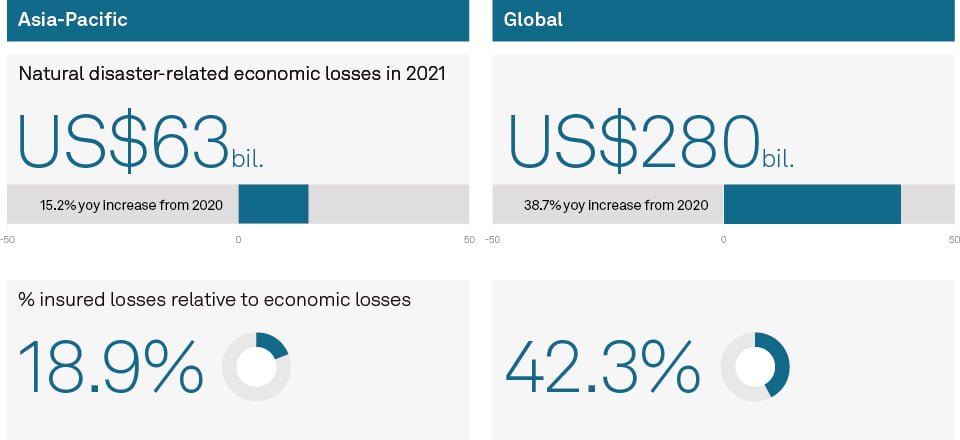Click the 50 axis label under Asia-Pacific bar

(x=469, y=240)
